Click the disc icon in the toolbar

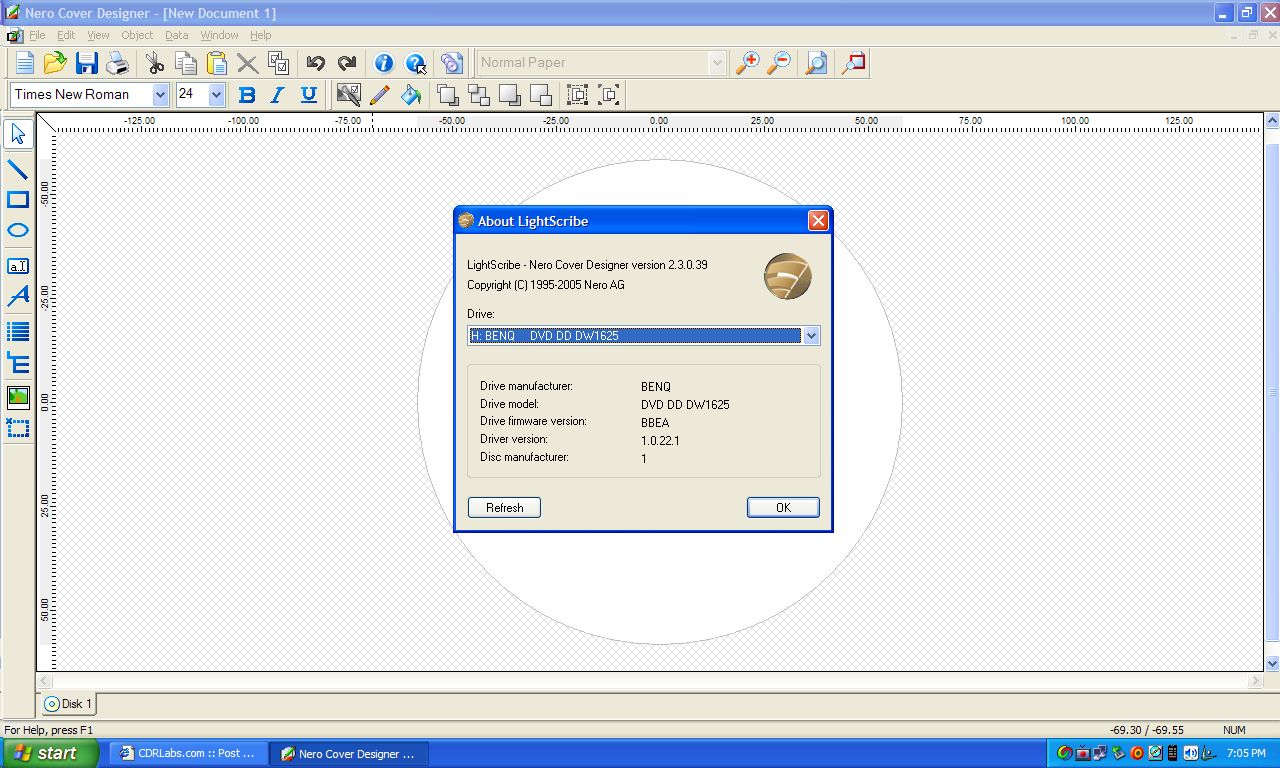click(452, 63)
